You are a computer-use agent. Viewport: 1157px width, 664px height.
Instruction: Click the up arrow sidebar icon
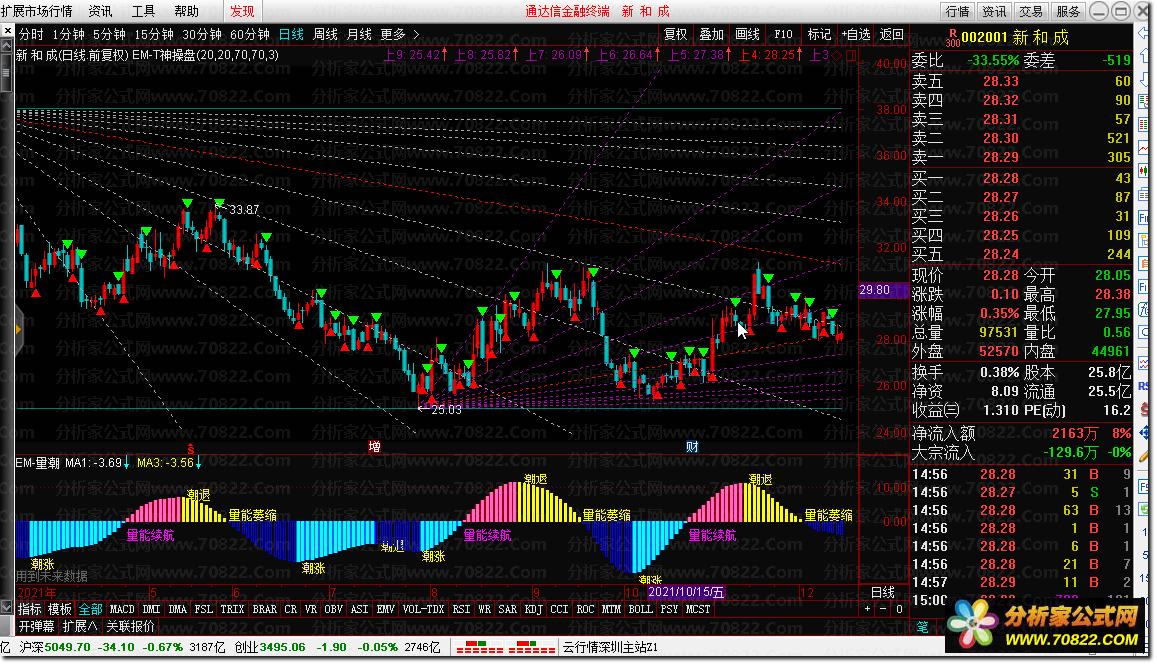(1144, 55)
